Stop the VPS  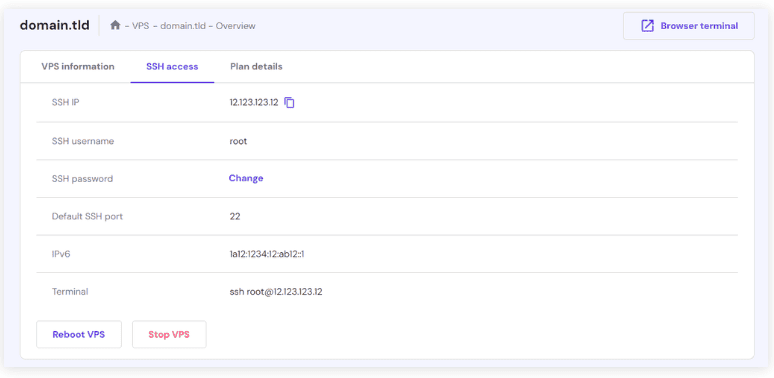pos(169,335)
